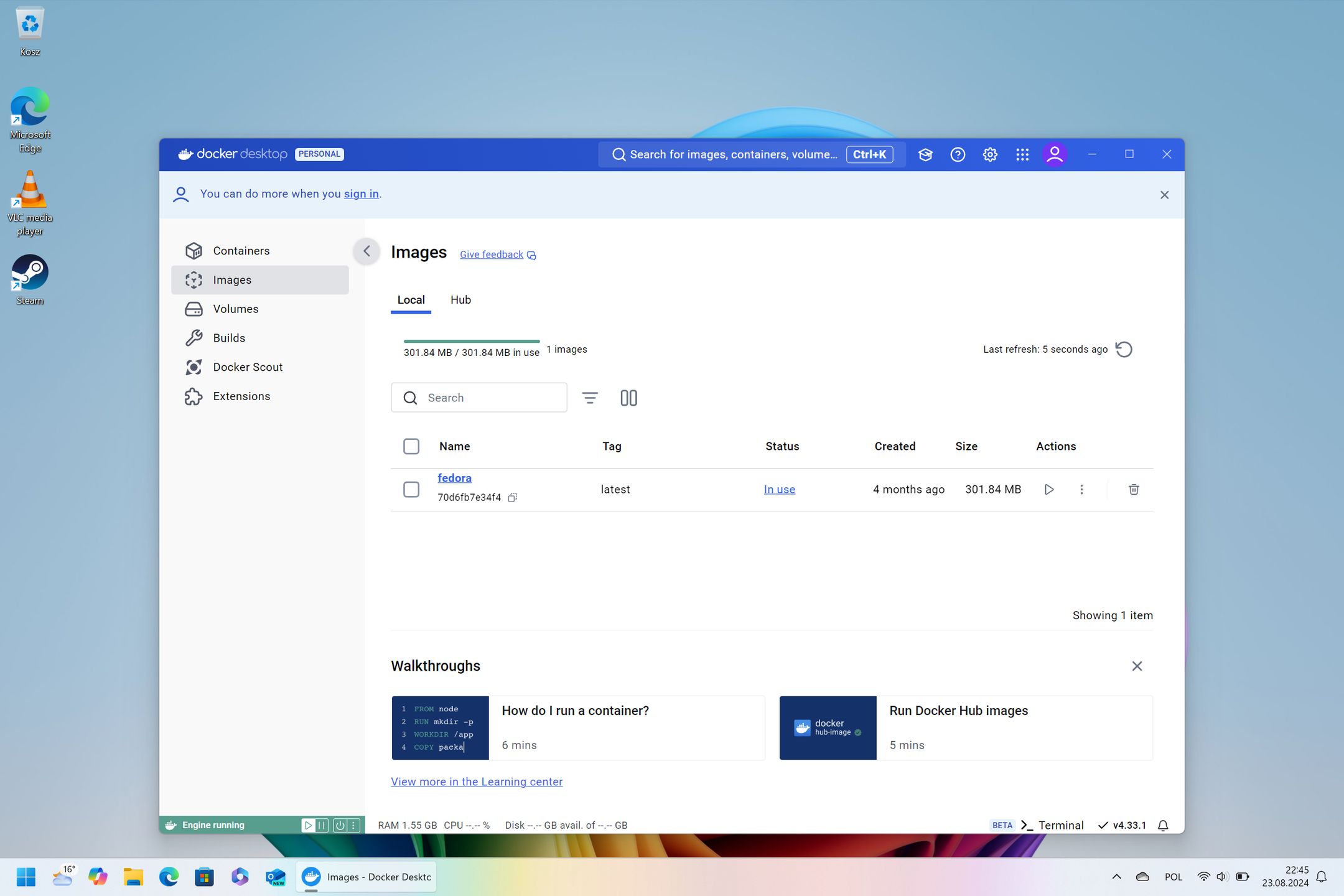
Task: Open the Learning center graduation cap icon
Action: pyautogui.click(x=925, y=154)
